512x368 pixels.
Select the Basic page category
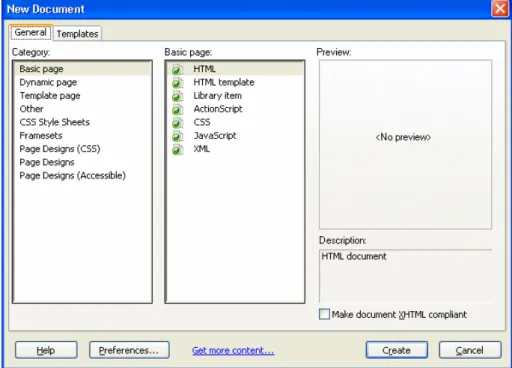[82, 69]
